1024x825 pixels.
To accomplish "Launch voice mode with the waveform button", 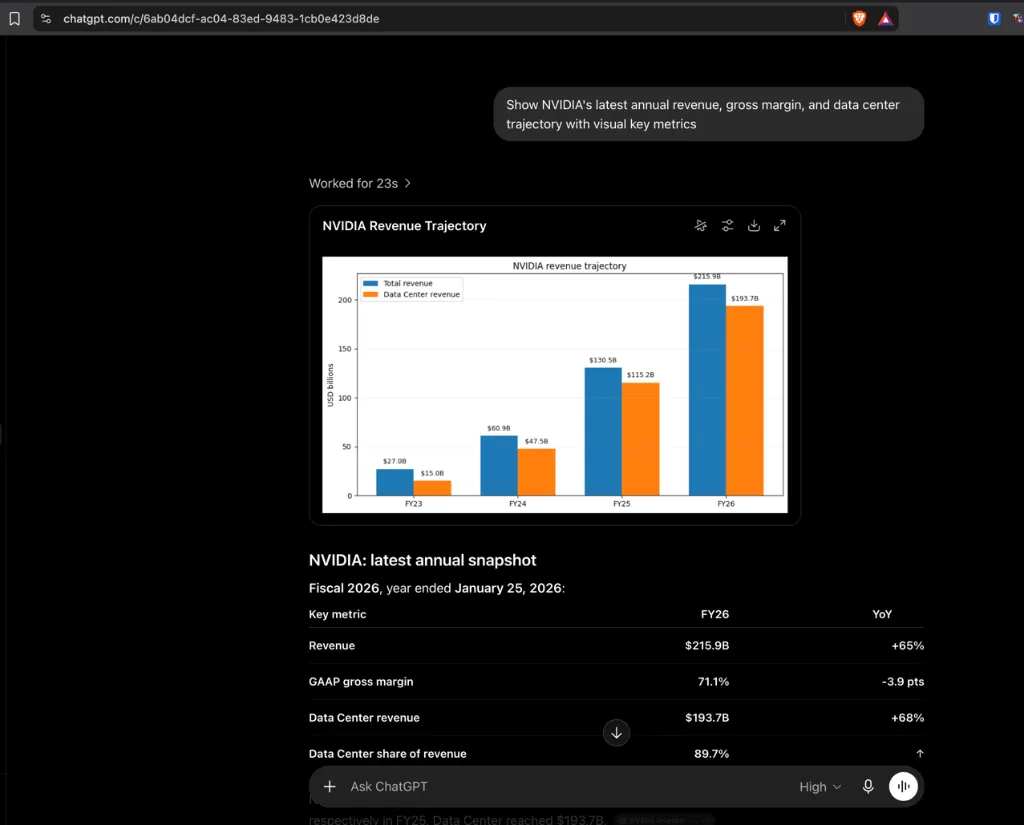I will click(x=903, y=786).
